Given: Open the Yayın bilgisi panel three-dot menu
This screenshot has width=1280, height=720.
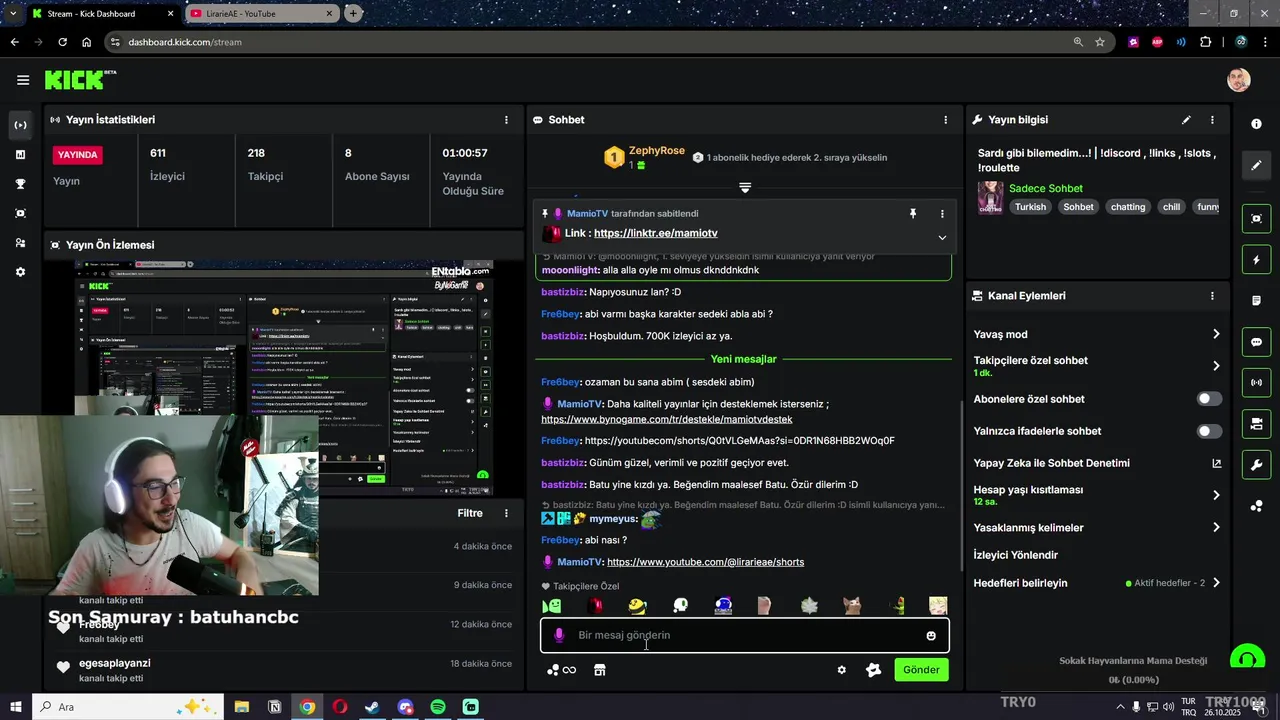Looking at the screenshot, I should (x=1212, y=120).
